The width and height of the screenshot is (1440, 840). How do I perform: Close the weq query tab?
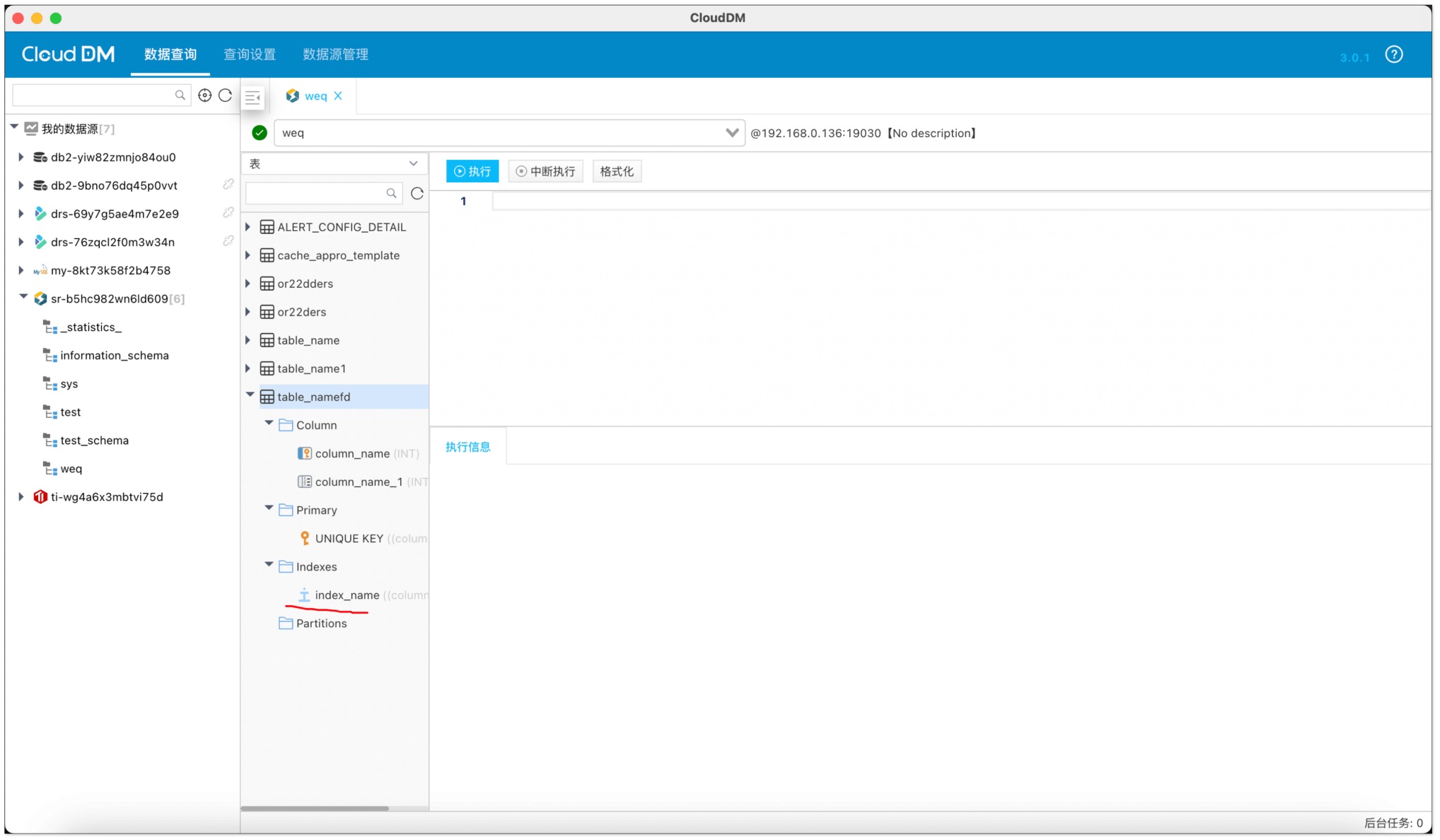[338, 96]
